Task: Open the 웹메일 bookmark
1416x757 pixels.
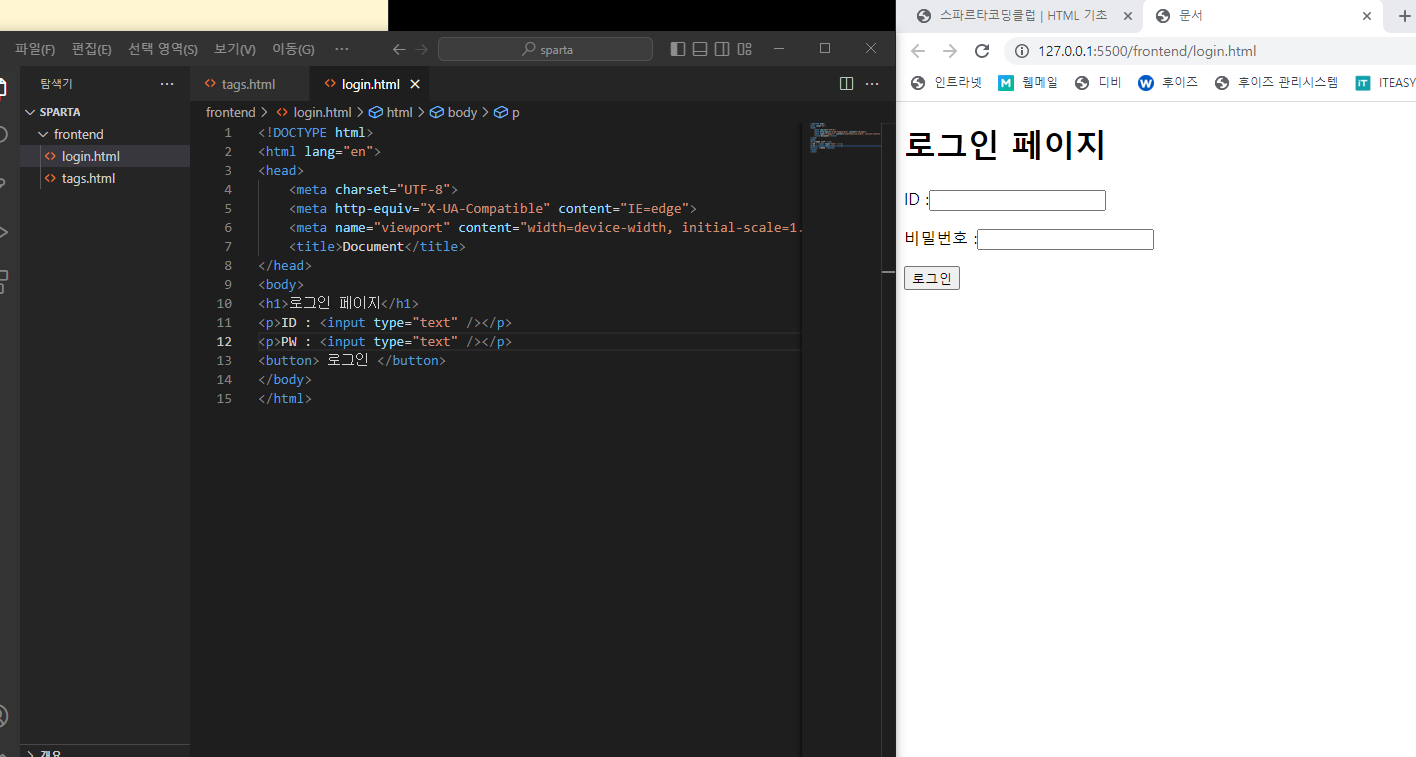Action: coord(1028,83)
